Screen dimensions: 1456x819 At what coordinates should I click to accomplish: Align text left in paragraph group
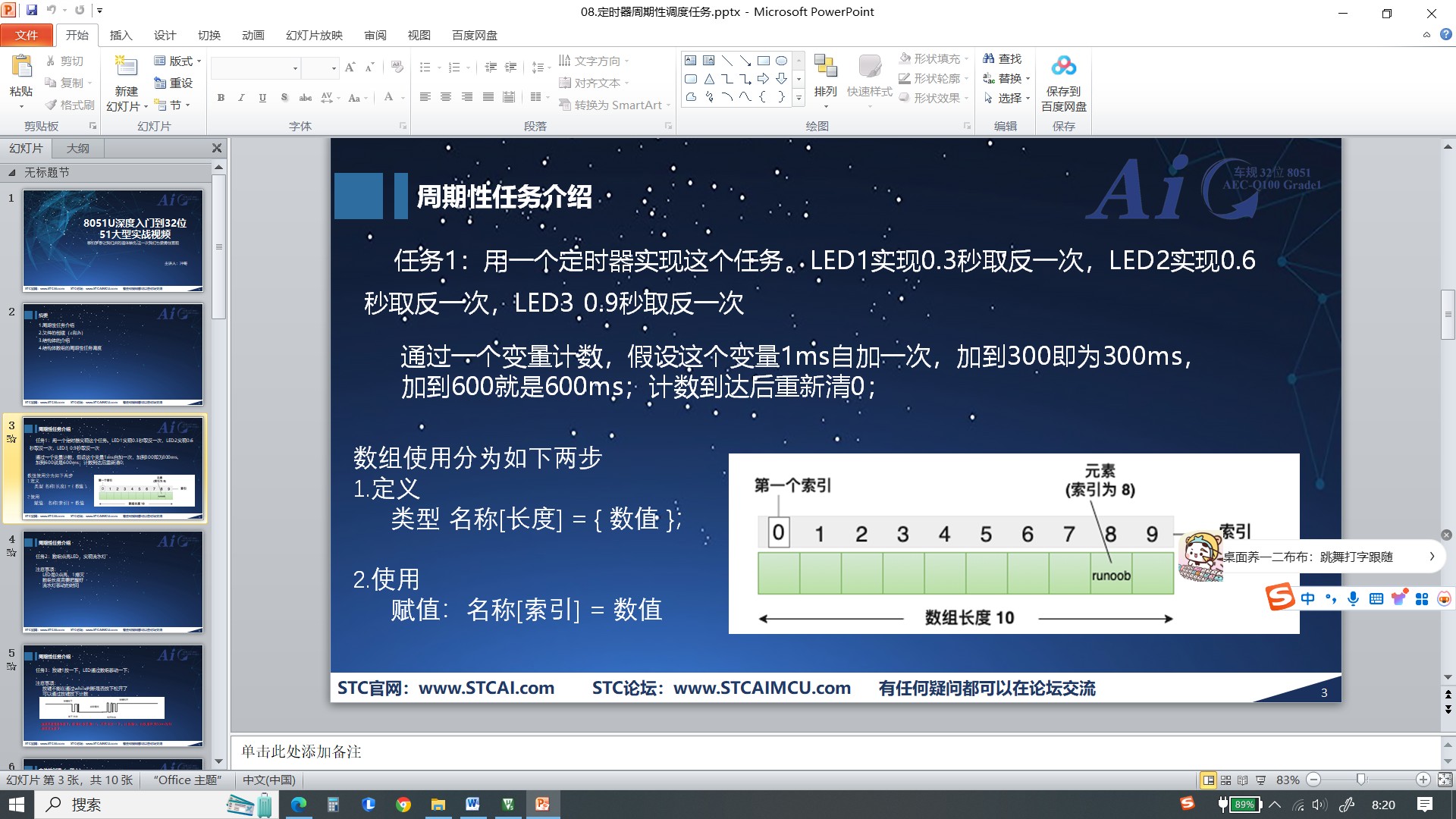tap(425, 97)
